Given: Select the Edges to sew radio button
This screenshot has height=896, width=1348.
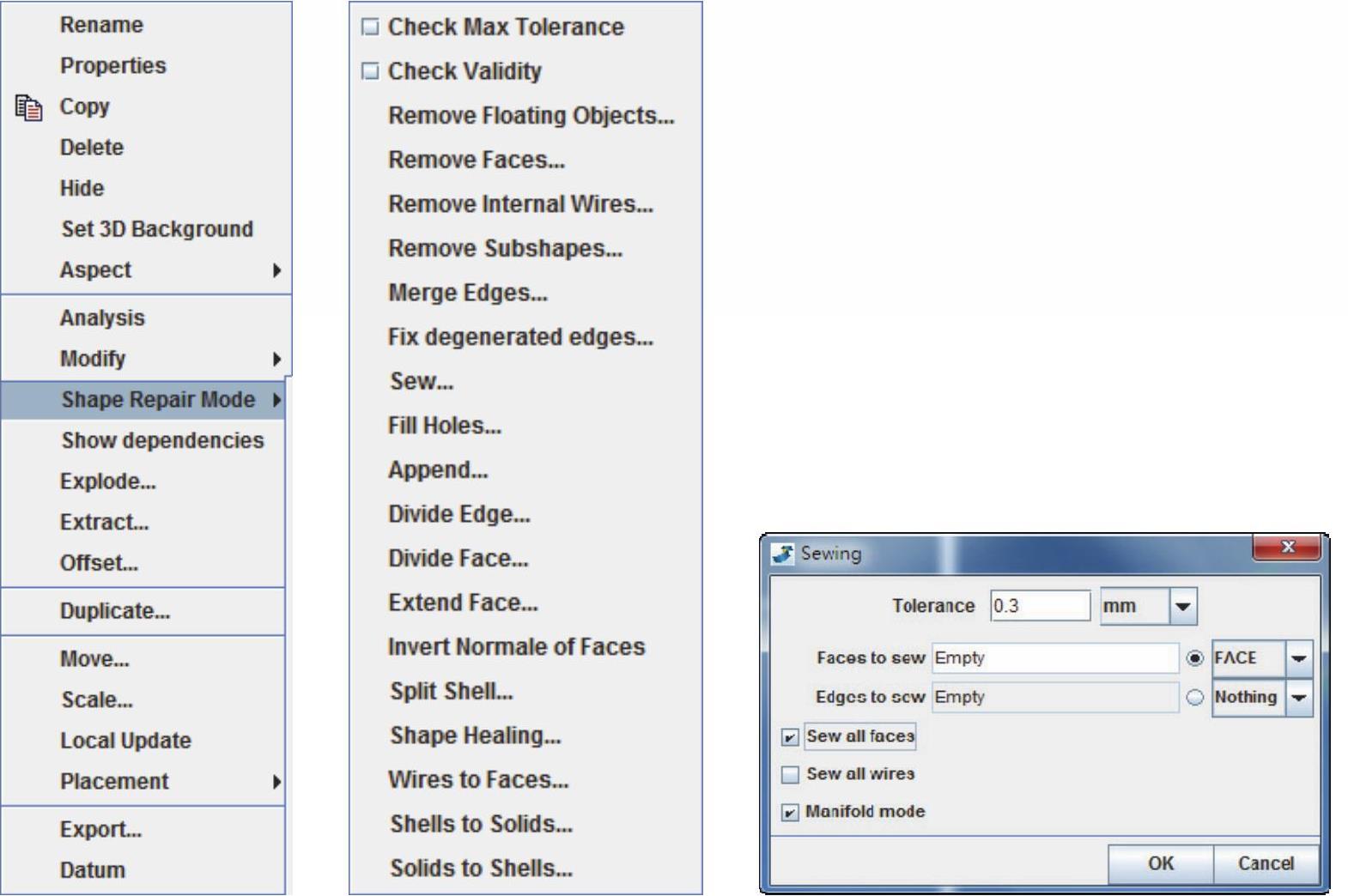Looking at the screenshot, I should [x=1194, y=698].
